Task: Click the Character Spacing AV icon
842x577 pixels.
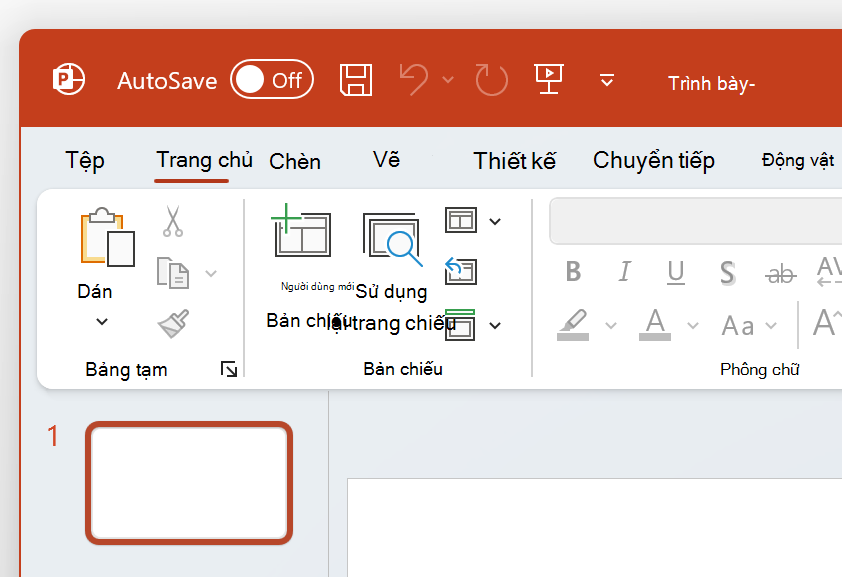Action: [x=829, y=272]
